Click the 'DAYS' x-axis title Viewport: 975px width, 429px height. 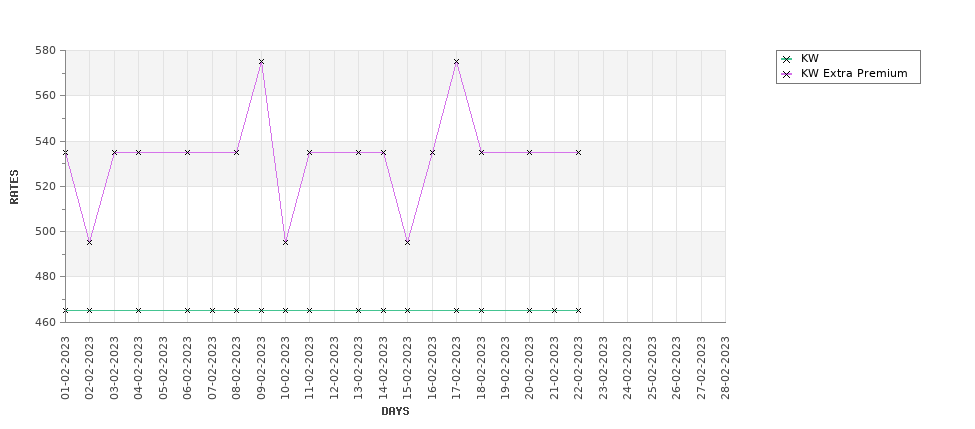[x=395, y=412]
